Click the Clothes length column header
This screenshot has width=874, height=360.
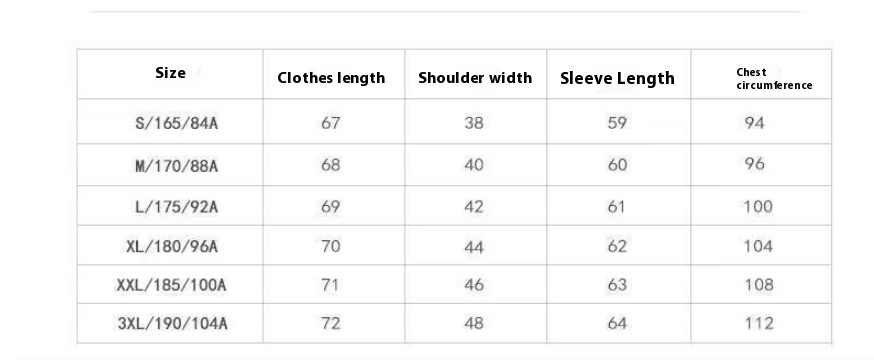click(331, 78)
